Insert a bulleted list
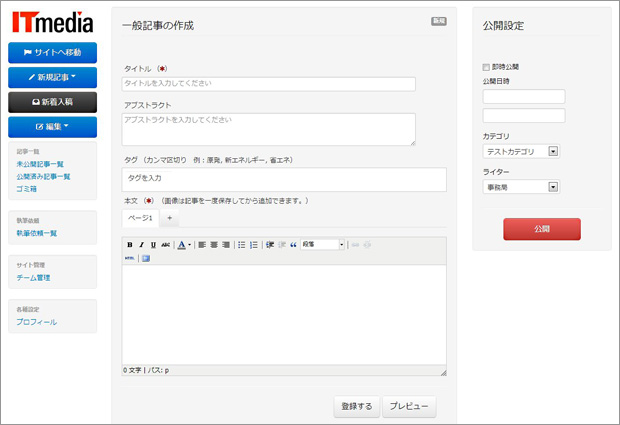Screen dimensions: 620x425 (241, 244)
